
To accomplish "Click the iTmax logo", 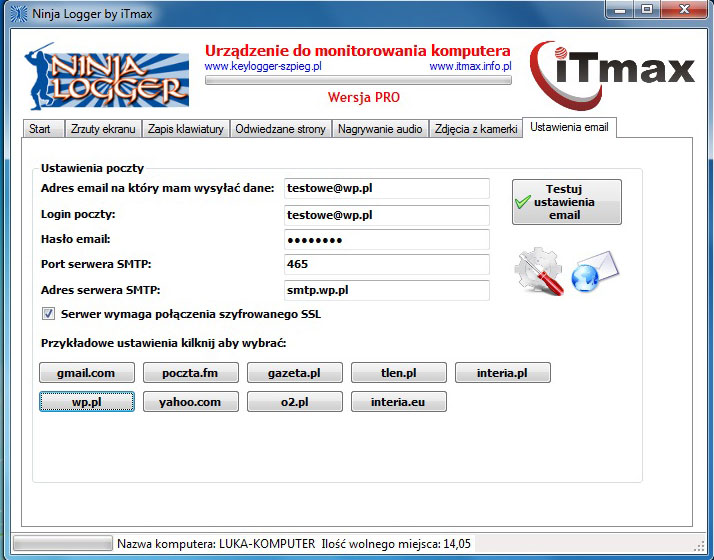I will point(612,75).
